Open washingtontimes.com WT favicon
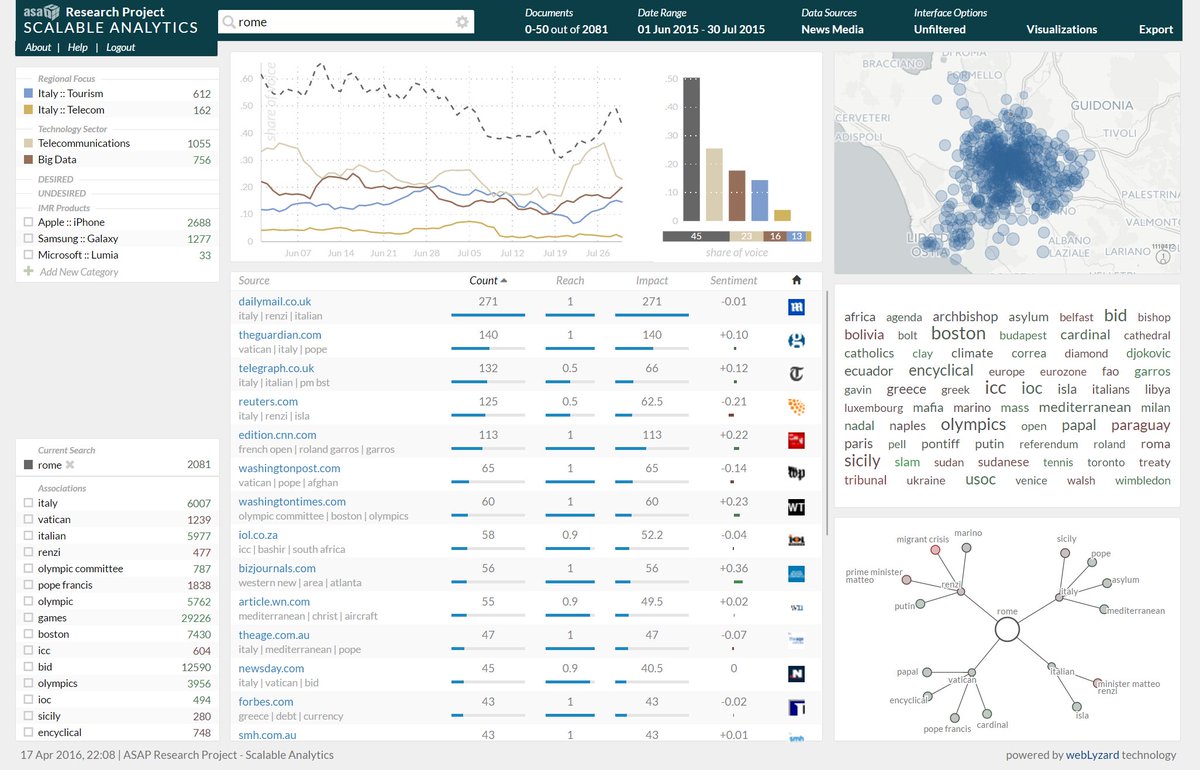1200x770 pixels. click(x=796, y=508)
